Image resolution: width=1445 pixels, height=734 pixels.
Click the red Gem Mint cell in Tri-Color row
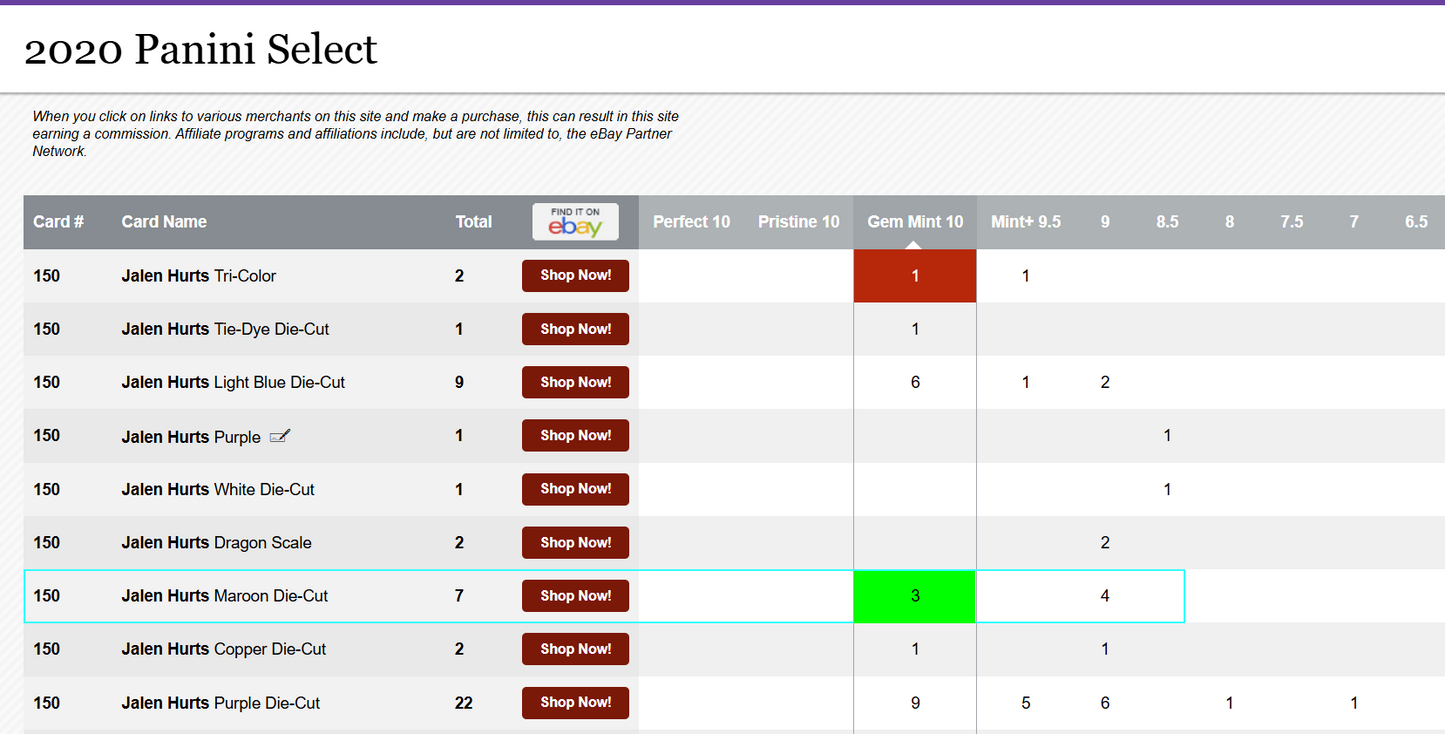coord(914,276)
